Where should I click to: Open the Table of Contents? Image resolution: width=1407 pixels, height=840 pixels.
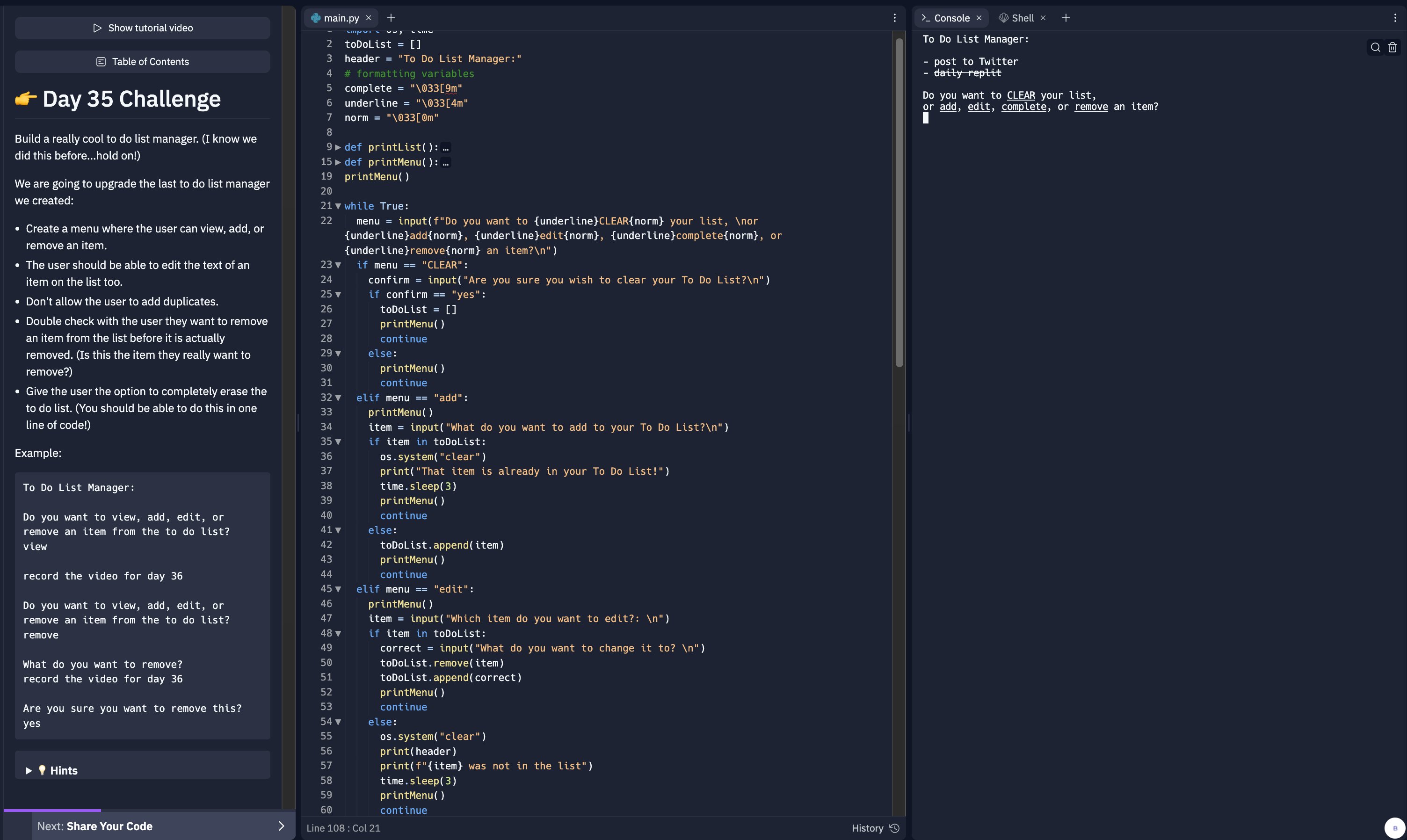tap(143, 62)
